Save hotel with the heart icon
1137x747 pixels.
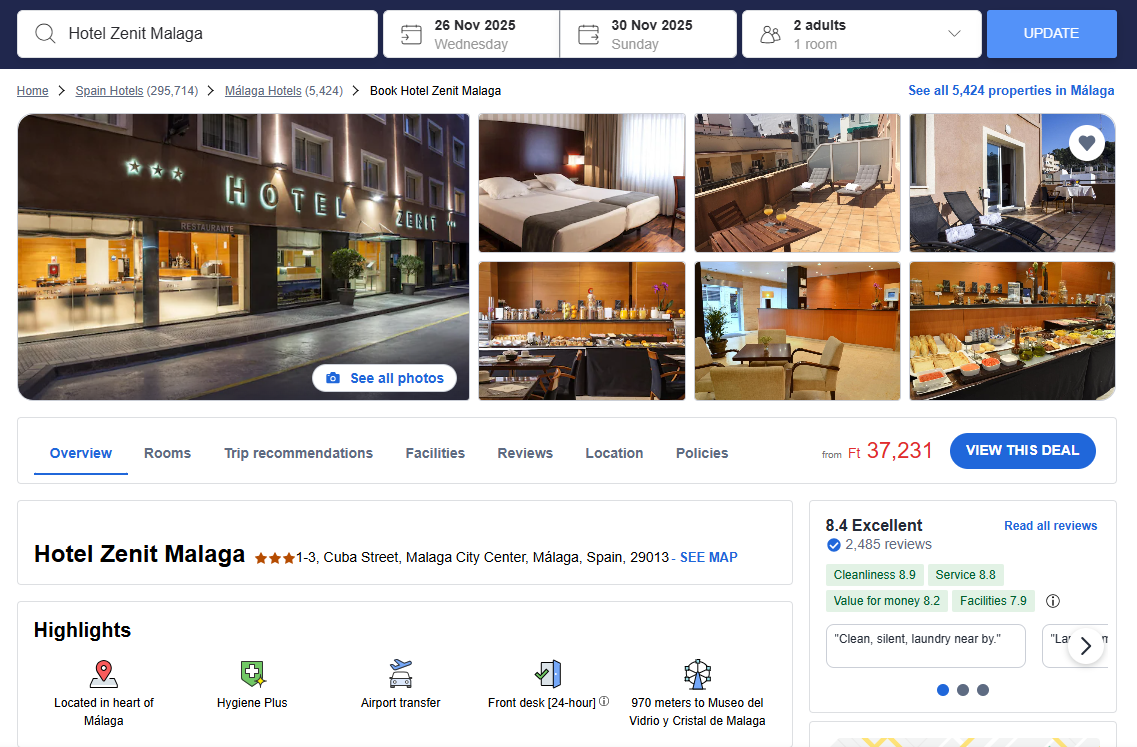click(x=1086, y=143)
